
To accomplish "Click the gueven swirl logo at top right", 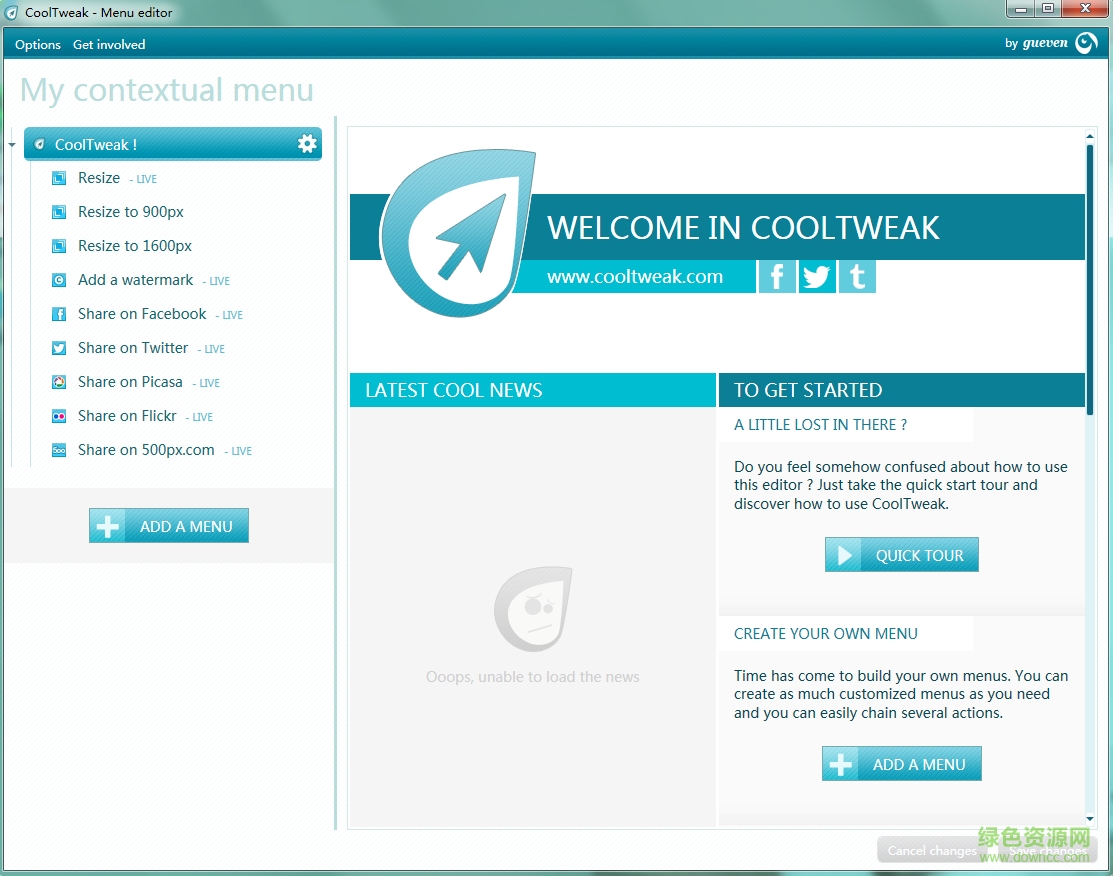I will point(1086,43).
